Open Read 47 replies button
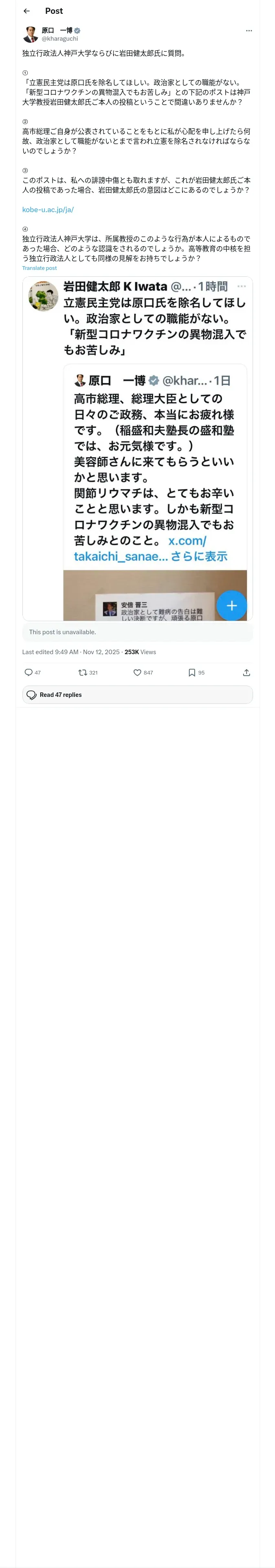275x1568 pixels. tap(137, 694)
